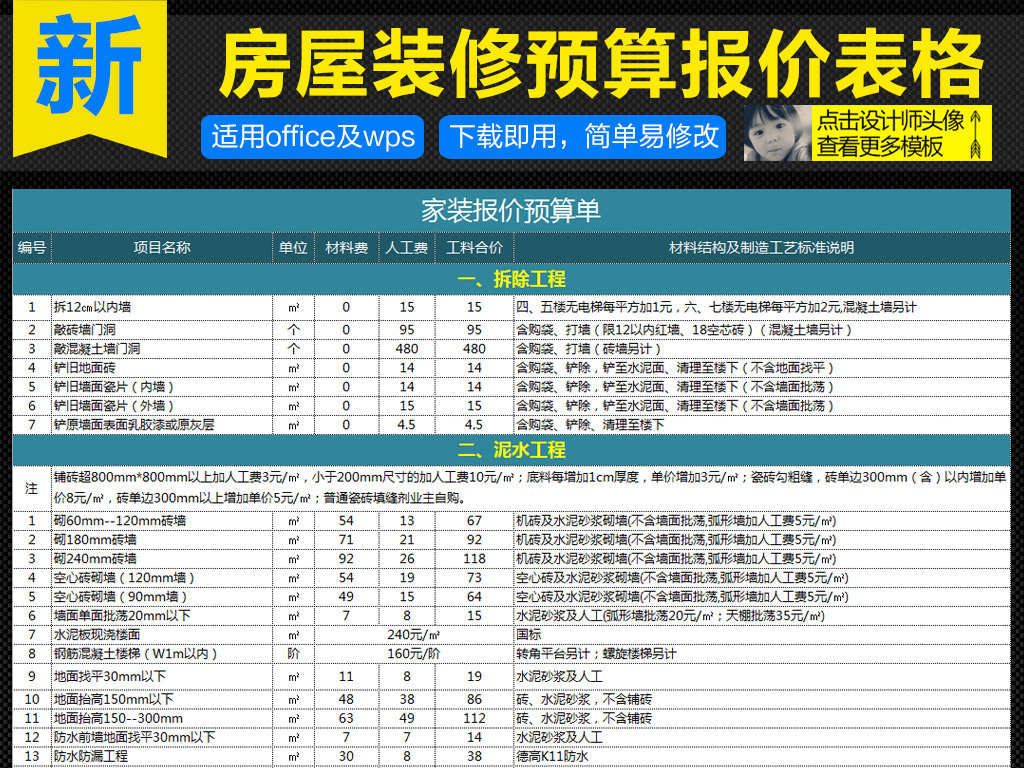Click the 下载即用，简单易修改 button
1024x768 pixels.
coord(584,136)
